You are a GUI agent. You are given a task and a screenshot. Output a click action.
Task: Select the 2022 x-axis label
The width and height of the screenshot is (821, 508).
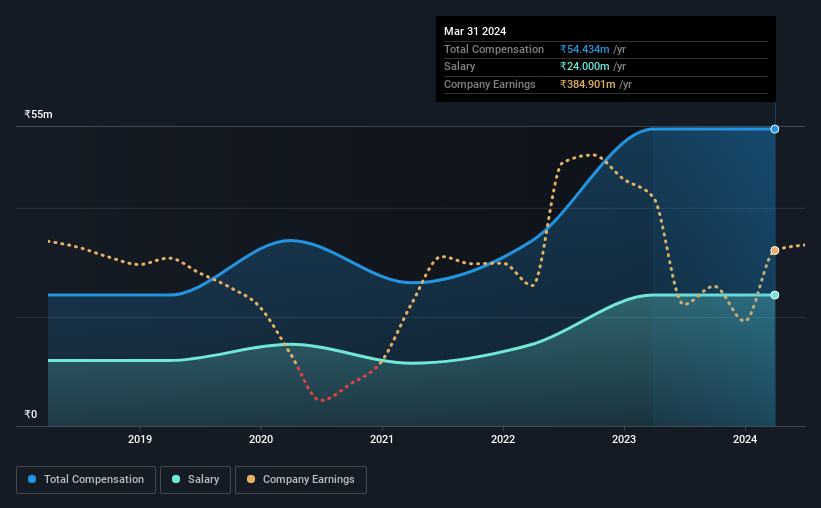pos(503,439)
